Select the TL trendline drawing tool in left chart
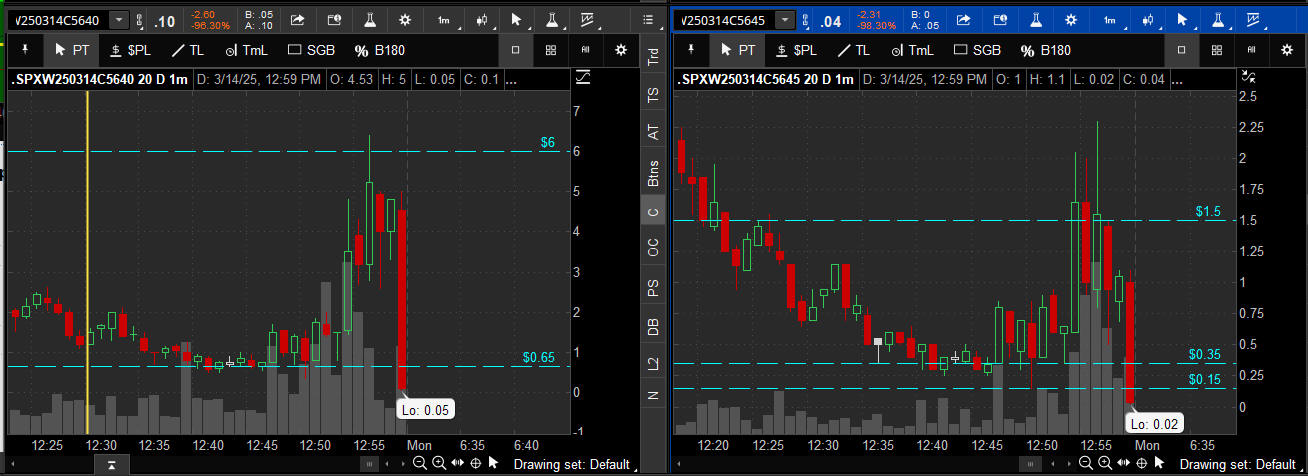 tap(189, 50)
